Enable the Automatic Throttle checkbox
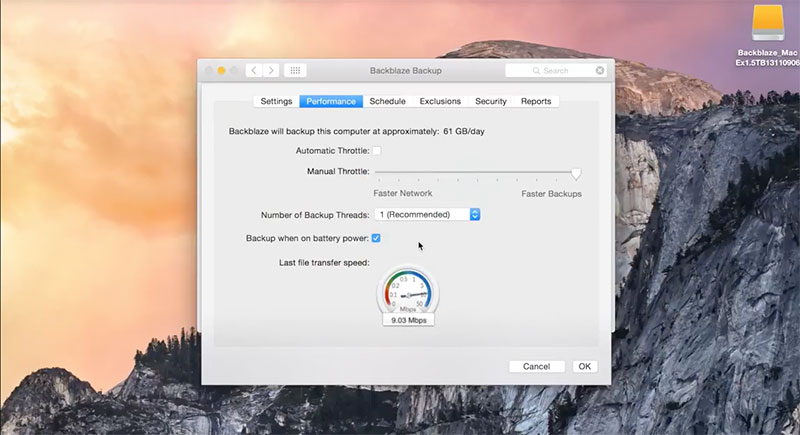 click(377, 151)
